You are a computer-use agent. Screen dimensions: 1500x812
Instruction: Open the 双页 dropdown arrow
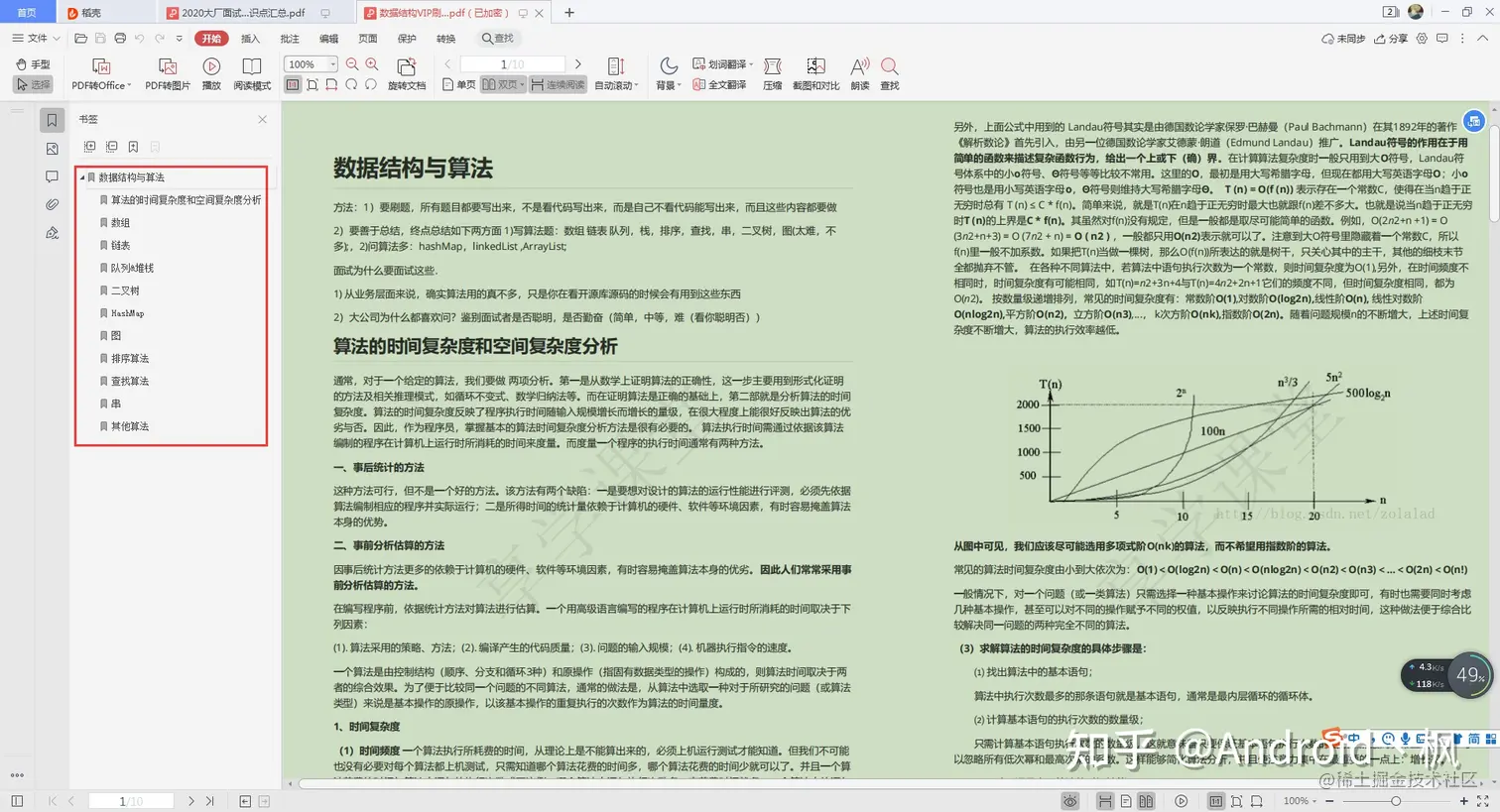(523, 85)
